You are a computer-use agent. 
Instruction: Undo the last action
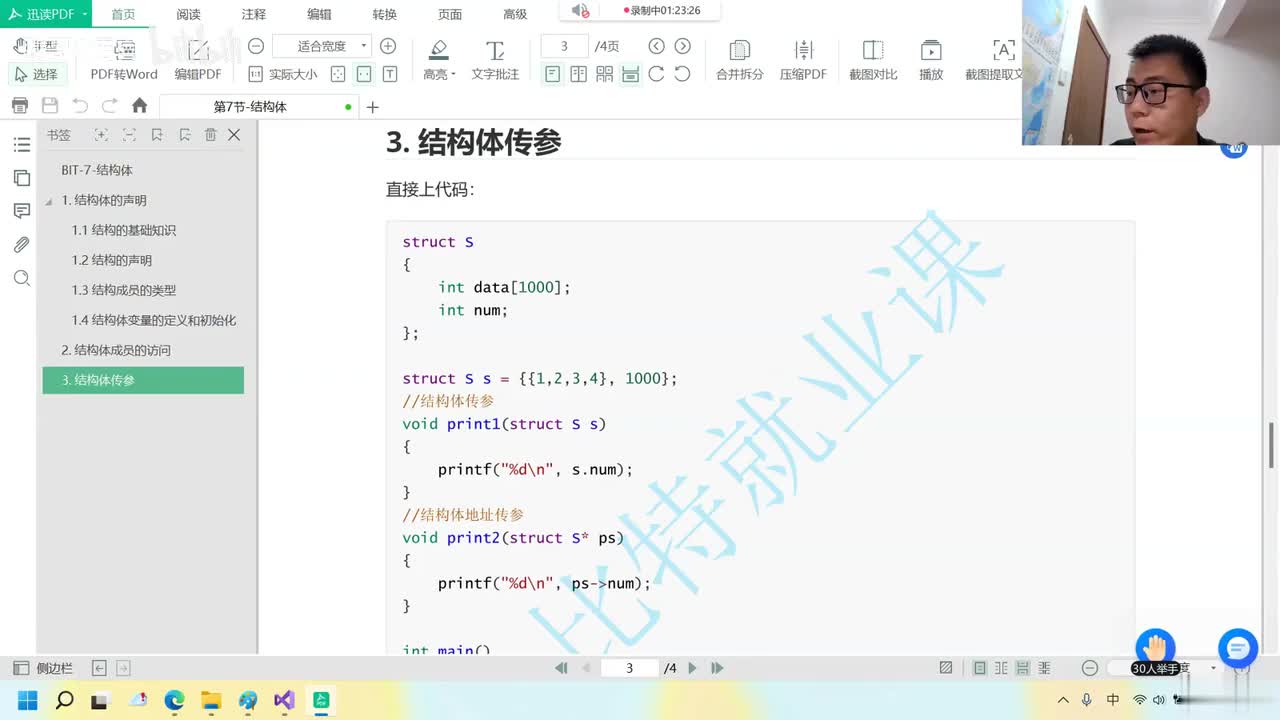tap(80, 106)
